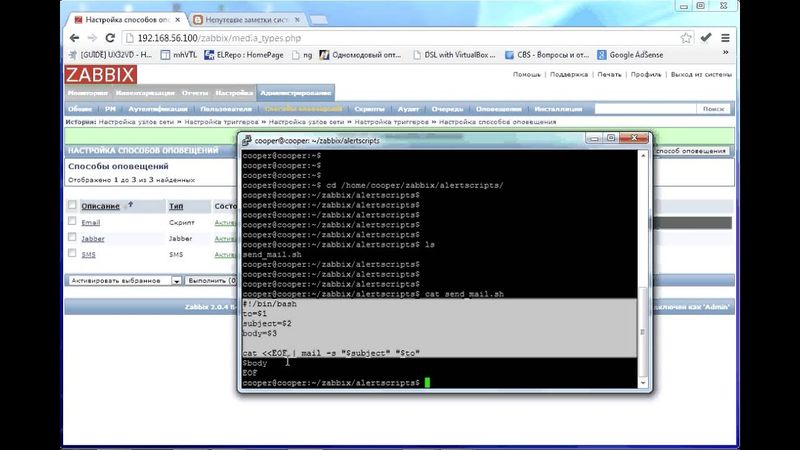
Task: Open the ELRepo HomePage bookmark
Action: [x=243, y=55]
